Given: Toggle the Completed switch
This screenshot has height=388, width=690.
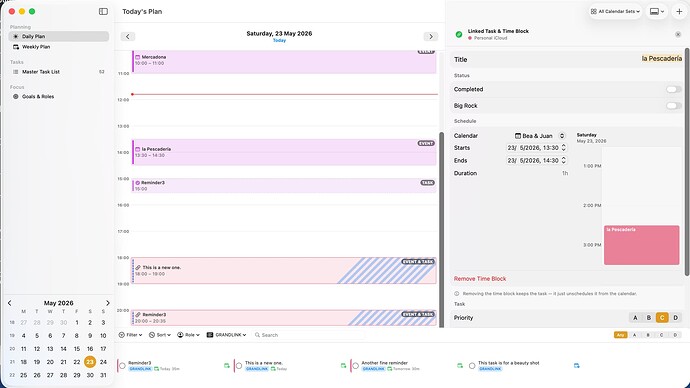Looking at the screenshot, I should 673,89.
